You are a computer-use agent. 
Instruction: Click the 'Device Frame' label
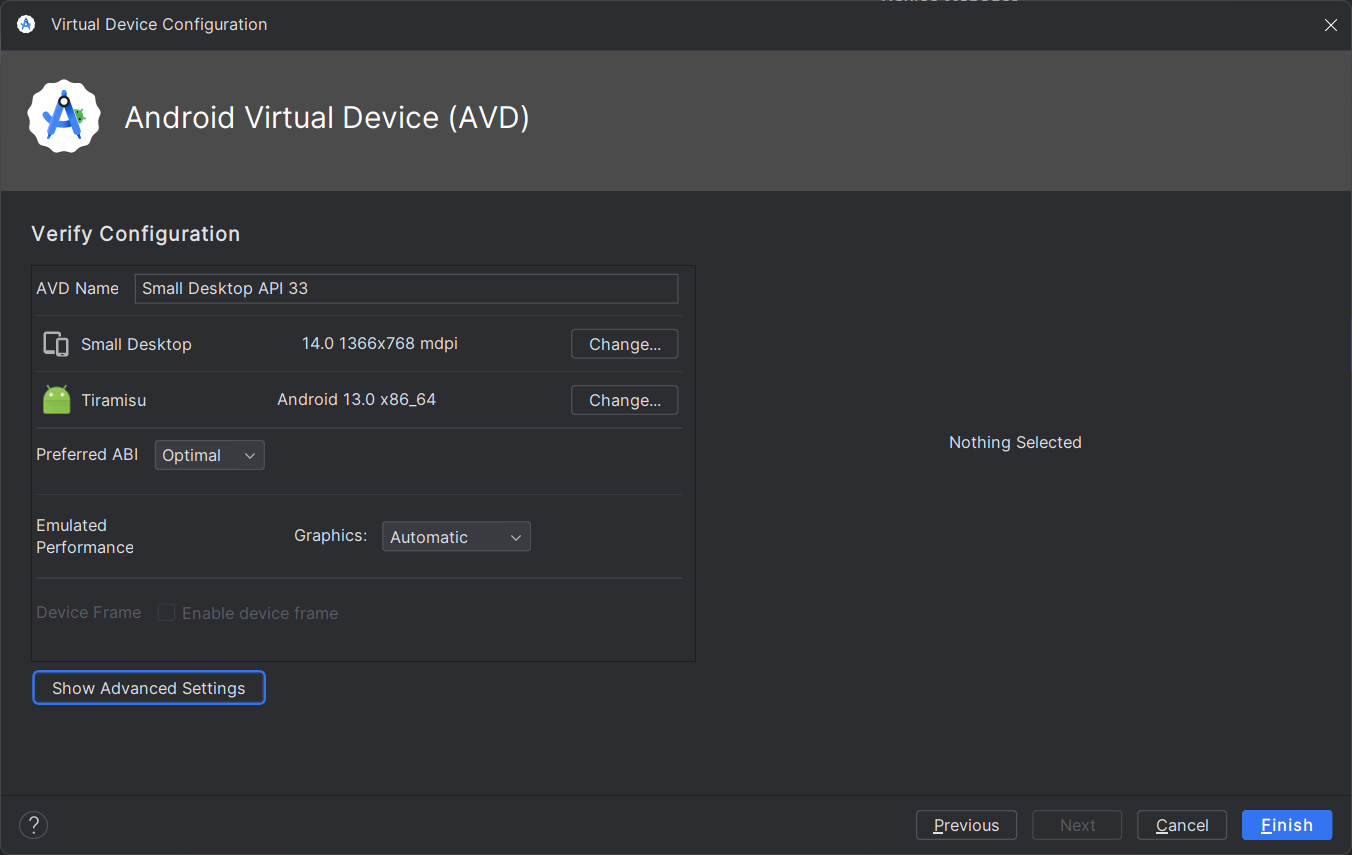[89, 612]
